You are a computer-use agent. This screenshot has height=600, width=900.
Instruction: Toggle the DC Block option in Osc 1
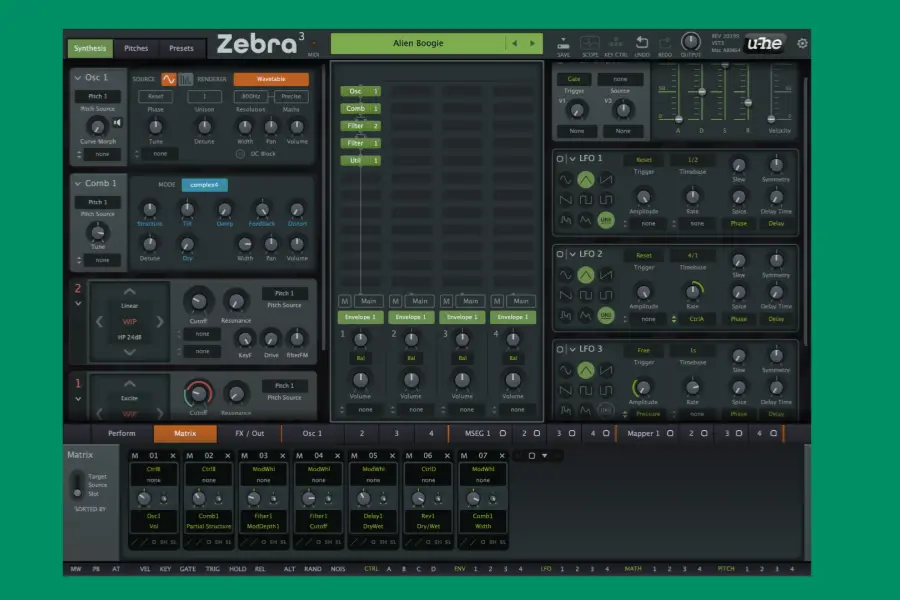[x=240, y=154]
